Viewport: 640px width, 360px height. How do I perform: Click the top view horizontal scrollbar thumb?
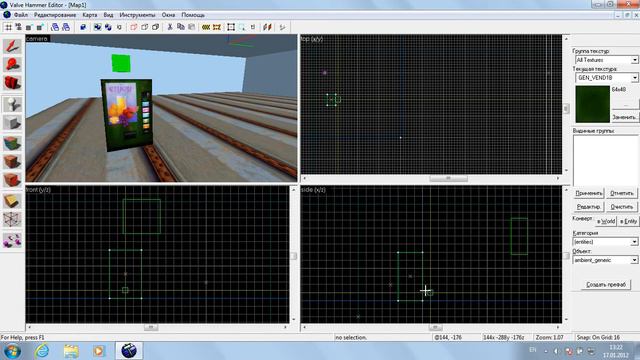point(448,178)
